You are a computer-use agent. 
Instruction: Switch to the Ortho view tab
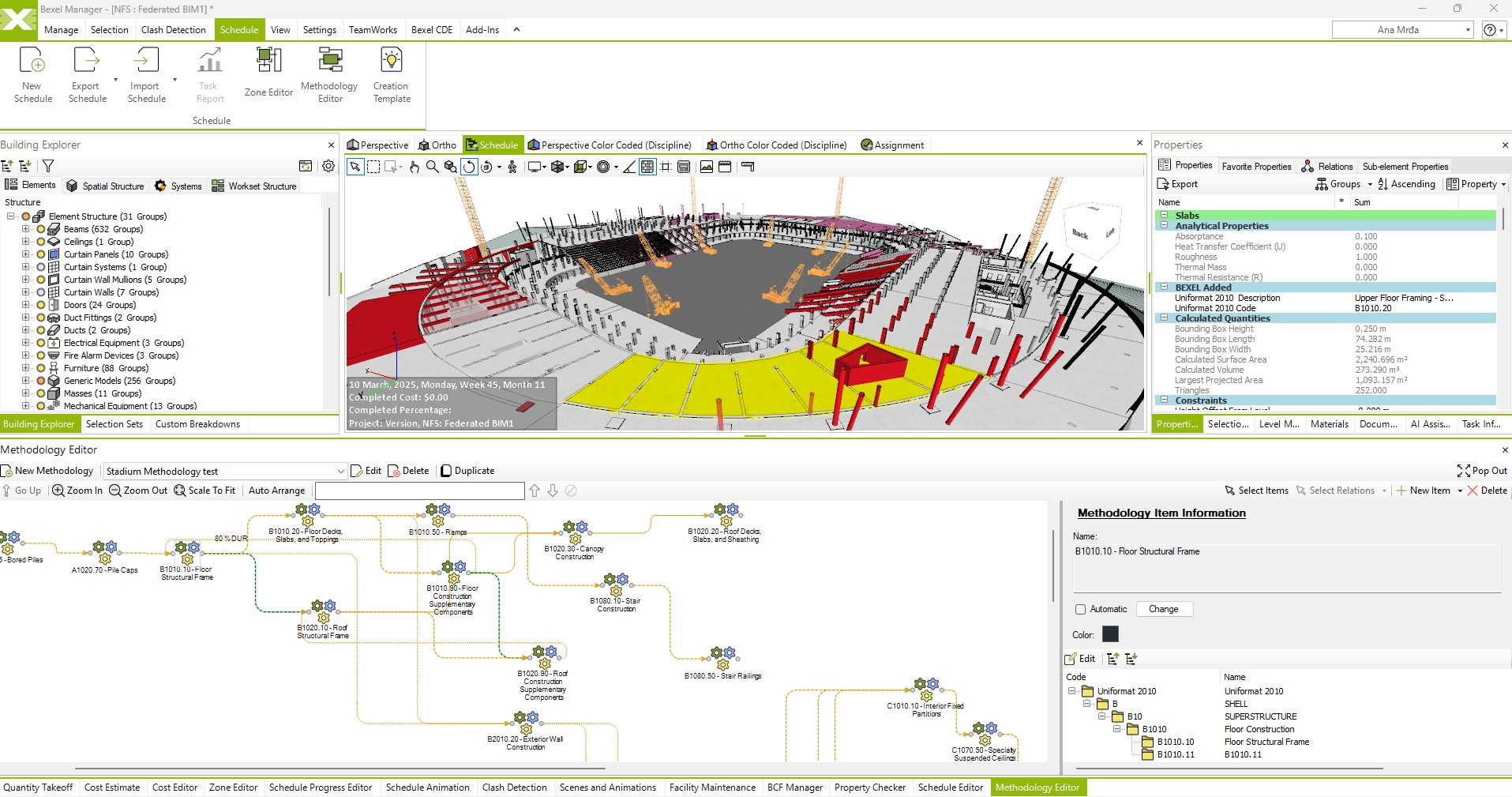437,145
